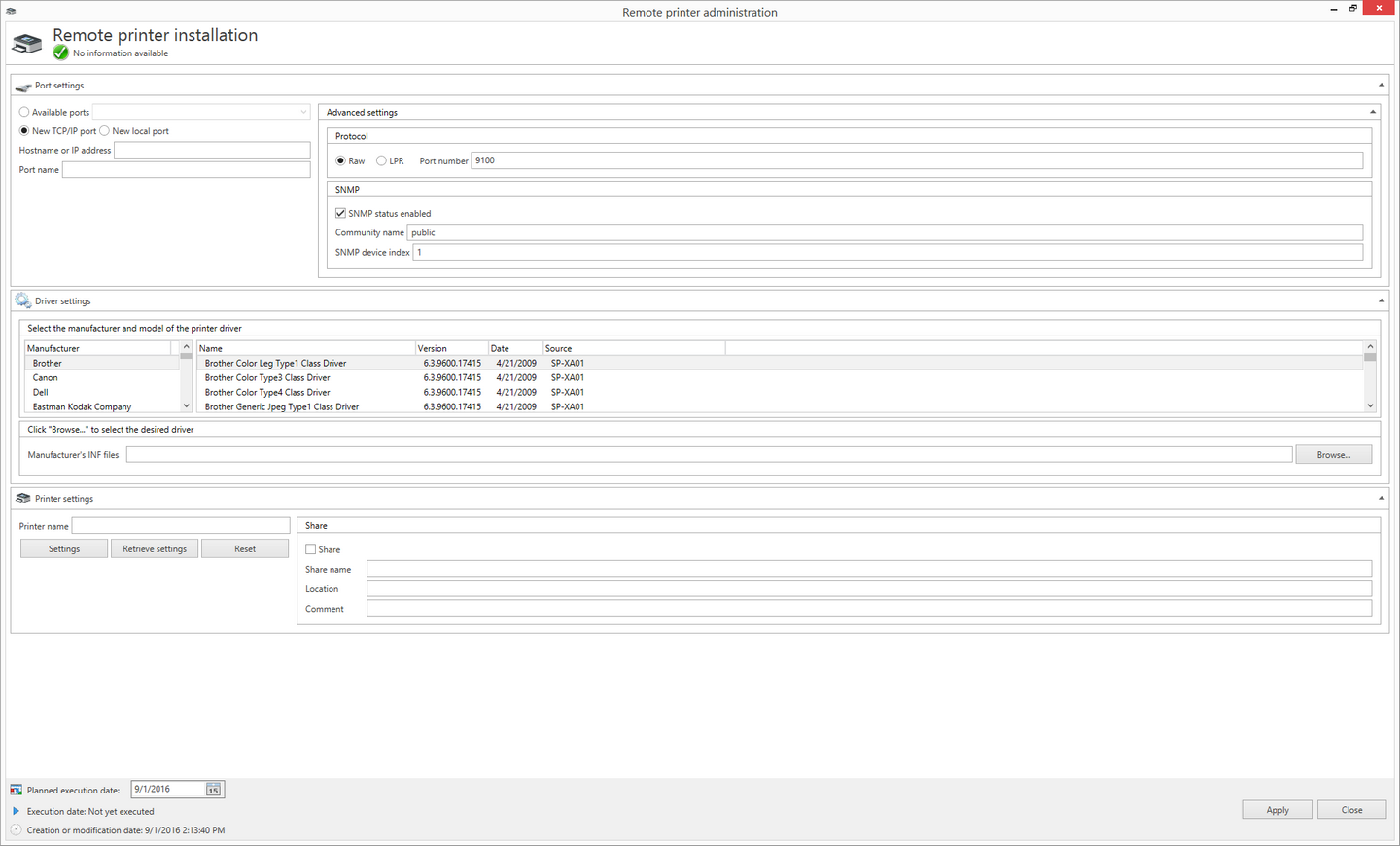This screenshot has height=846, width=1400.
Task: Select the New local port option
Action: [x=105, y=131]
